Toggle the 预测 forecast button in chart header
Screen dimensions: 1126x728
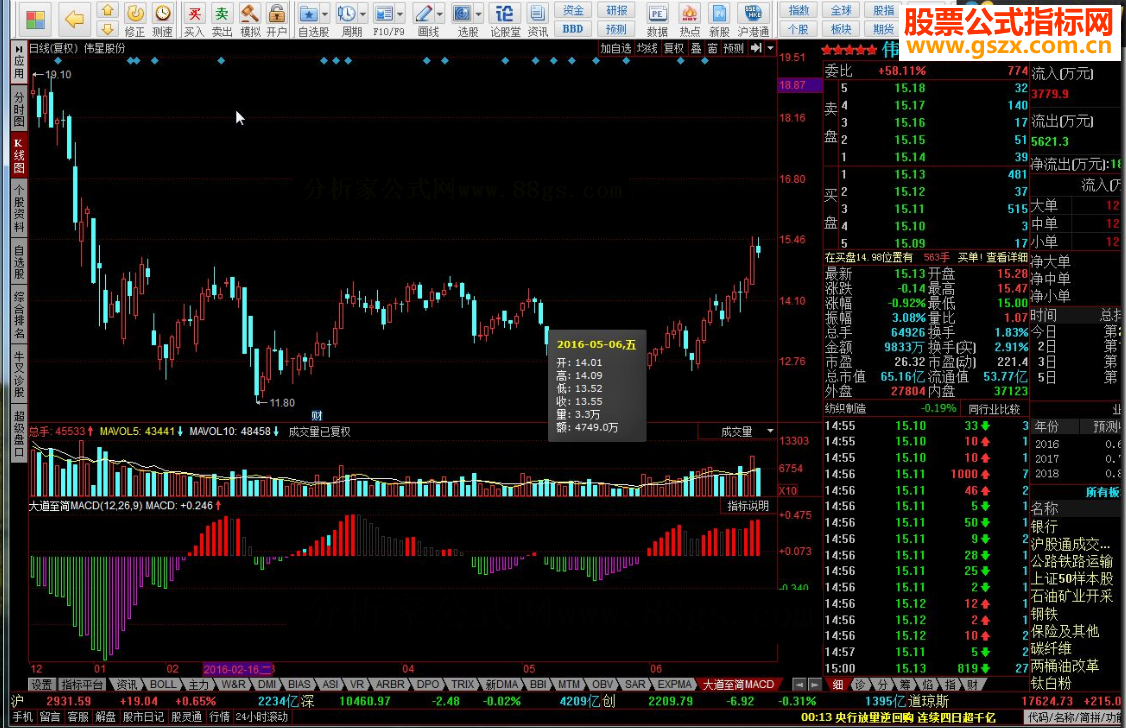pos(733,48)
